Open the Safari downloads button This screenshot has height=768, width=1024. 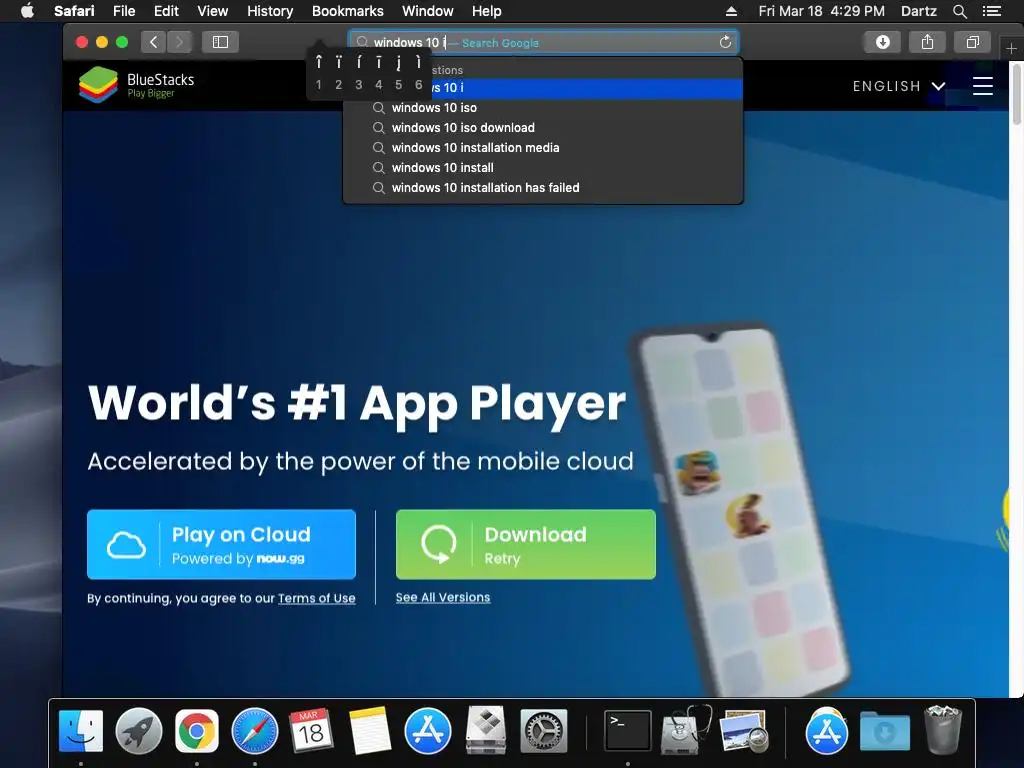[882, 42]
